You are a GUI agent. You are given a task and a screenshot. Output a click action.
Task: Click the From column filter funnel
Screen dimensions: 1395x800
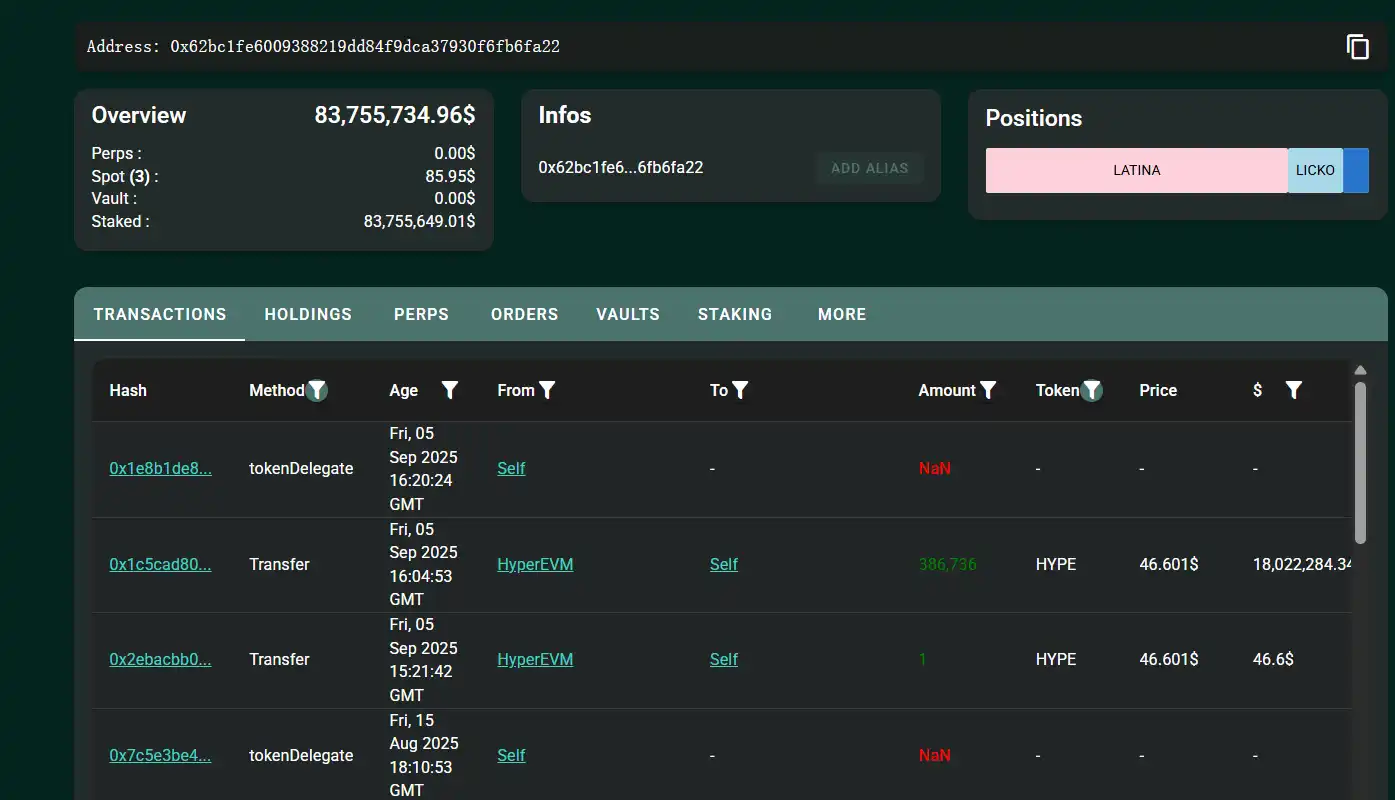point(547,391)
